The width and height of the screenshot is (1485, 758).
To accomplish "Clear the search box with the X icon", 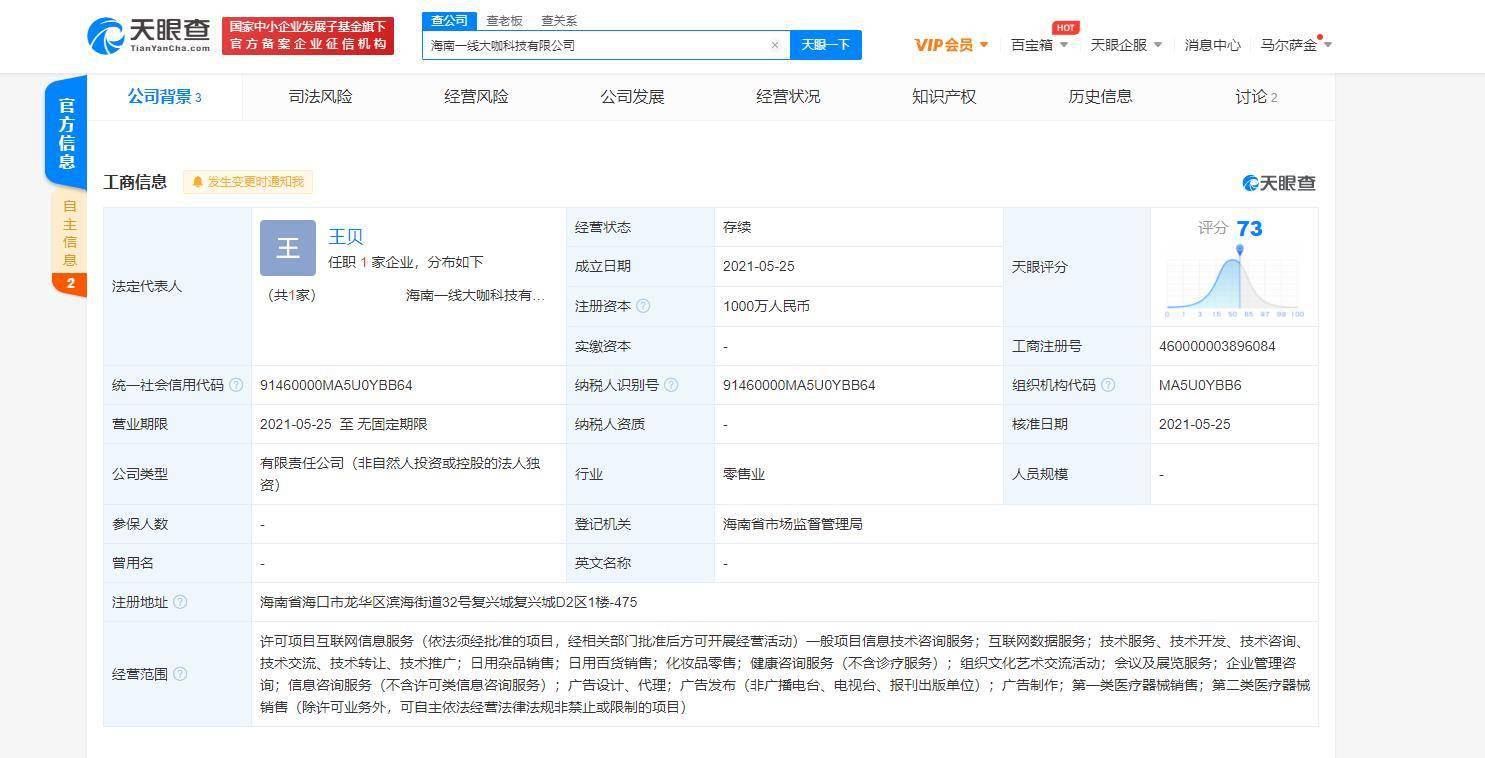I will point(775,45).
